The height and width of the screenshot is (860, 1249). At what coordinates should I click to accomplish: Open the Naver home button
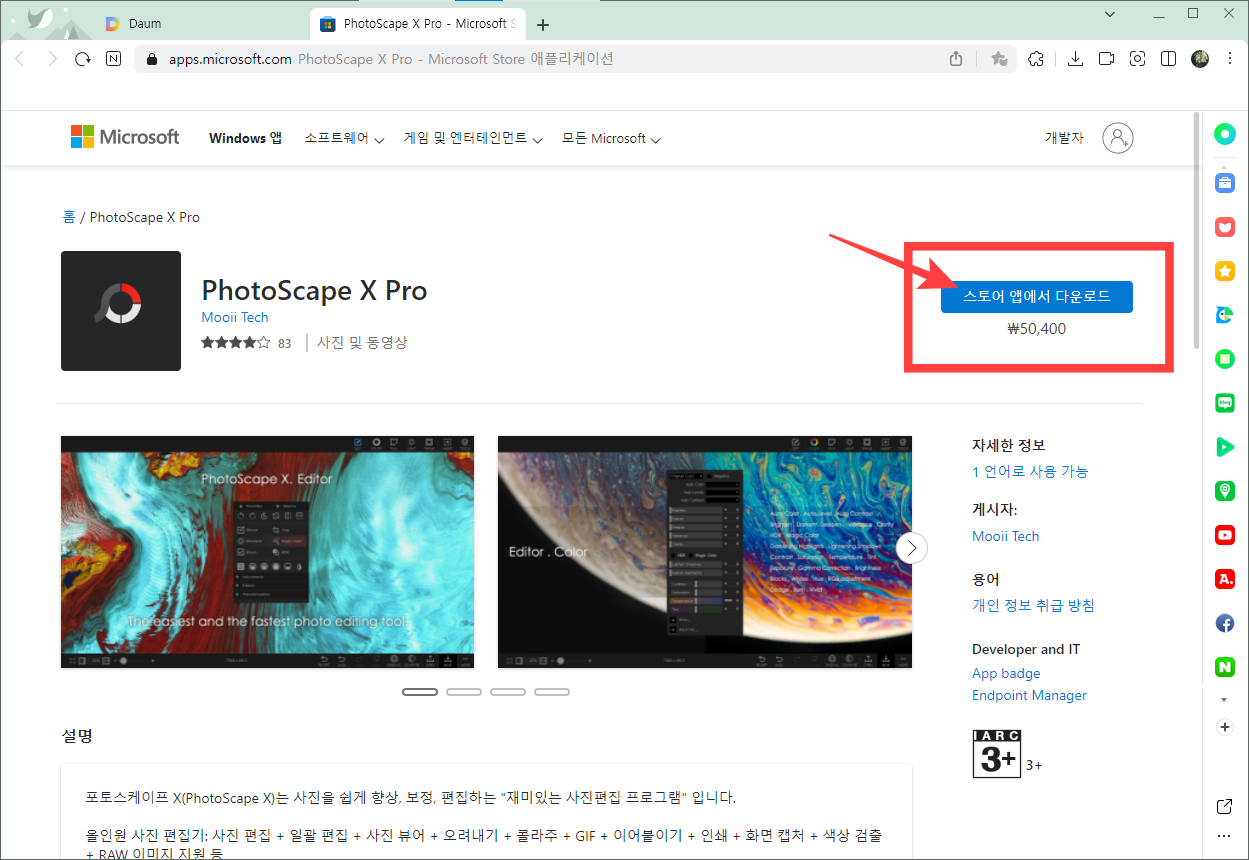[113, 59]
